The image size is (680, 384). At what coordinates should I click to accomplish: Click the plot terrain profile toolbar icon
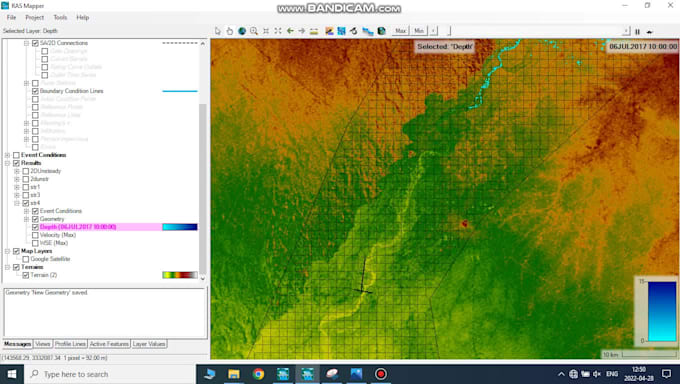pyautogui.click(x=329, y=31)
